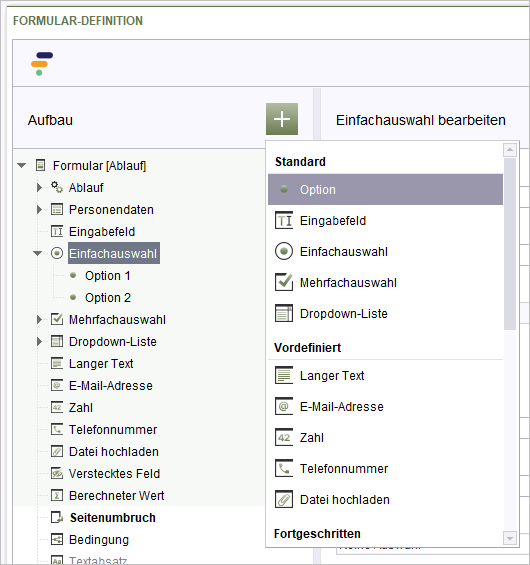Select Einfachauswahl radio icon in popup list
Viewport: 530px width, 565px height.
(284, 251)
